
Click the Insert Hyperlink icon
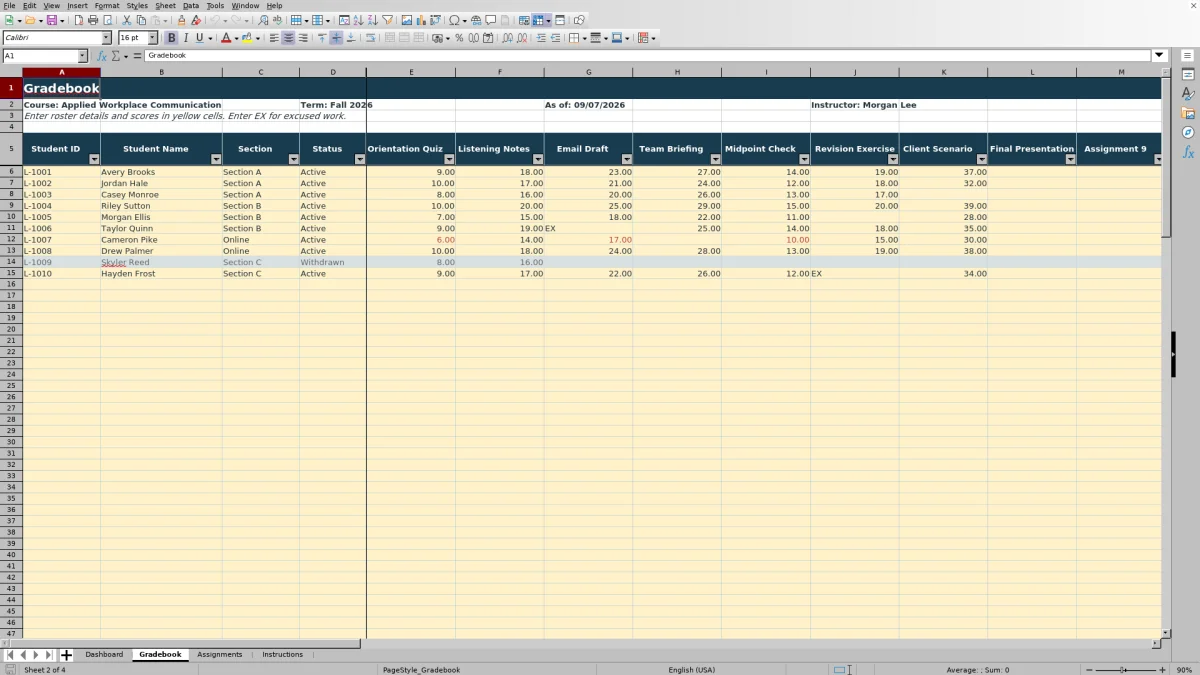pos(476,20)
